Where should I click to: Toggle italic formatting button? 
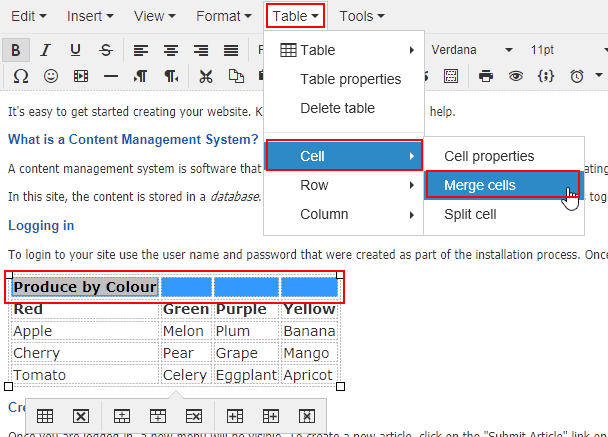click(x=46, y=50)
